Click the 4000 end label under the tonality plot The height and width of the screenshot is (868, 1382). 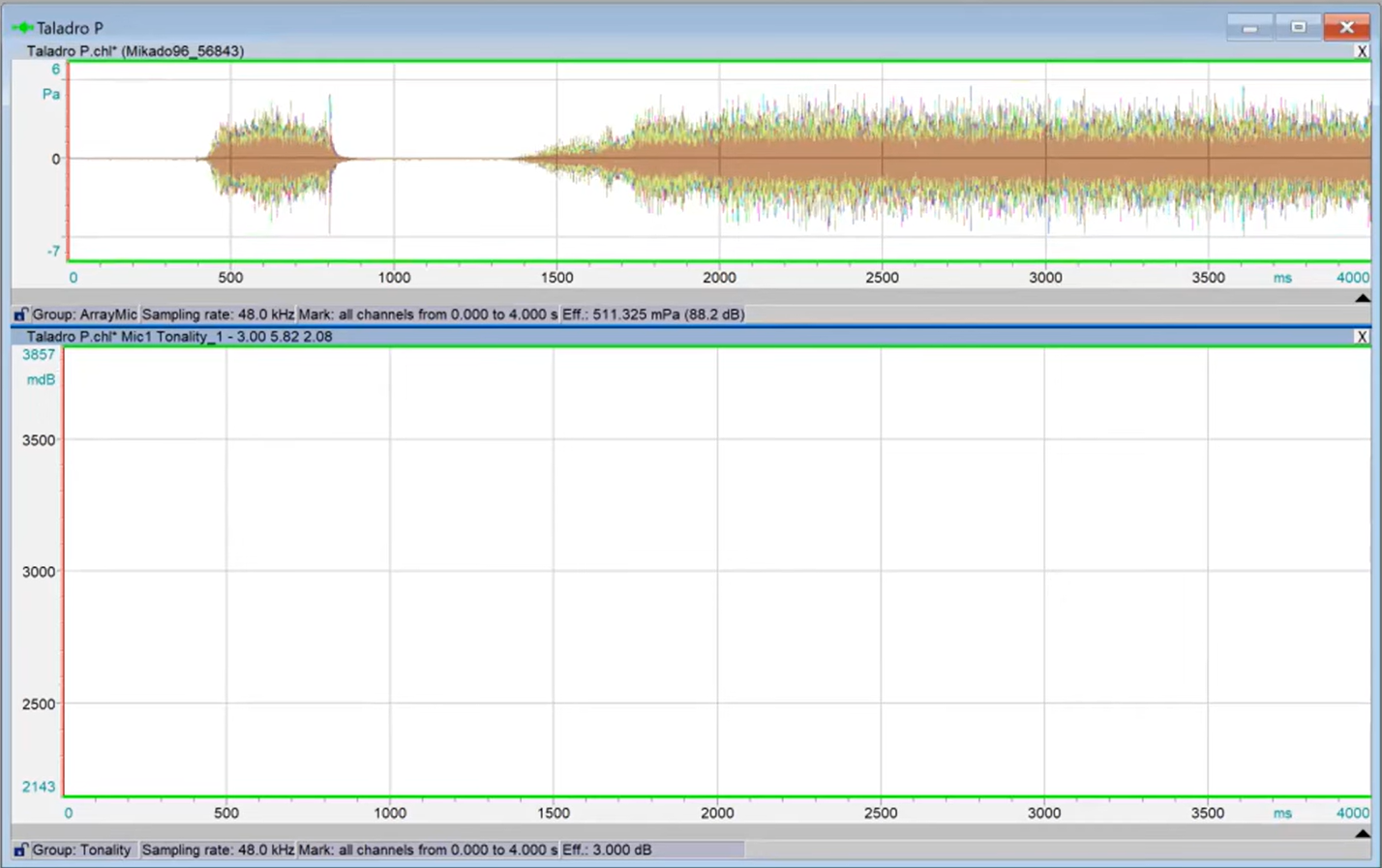point(1353,813)
